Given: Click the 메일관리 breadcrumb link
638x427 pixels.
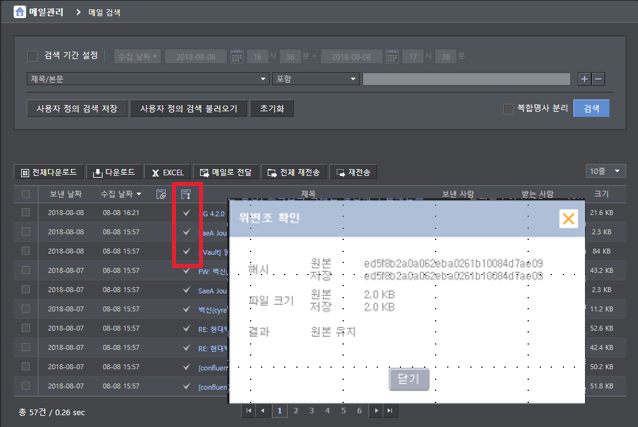Looking at the screenshot, I should click(46, 12).
